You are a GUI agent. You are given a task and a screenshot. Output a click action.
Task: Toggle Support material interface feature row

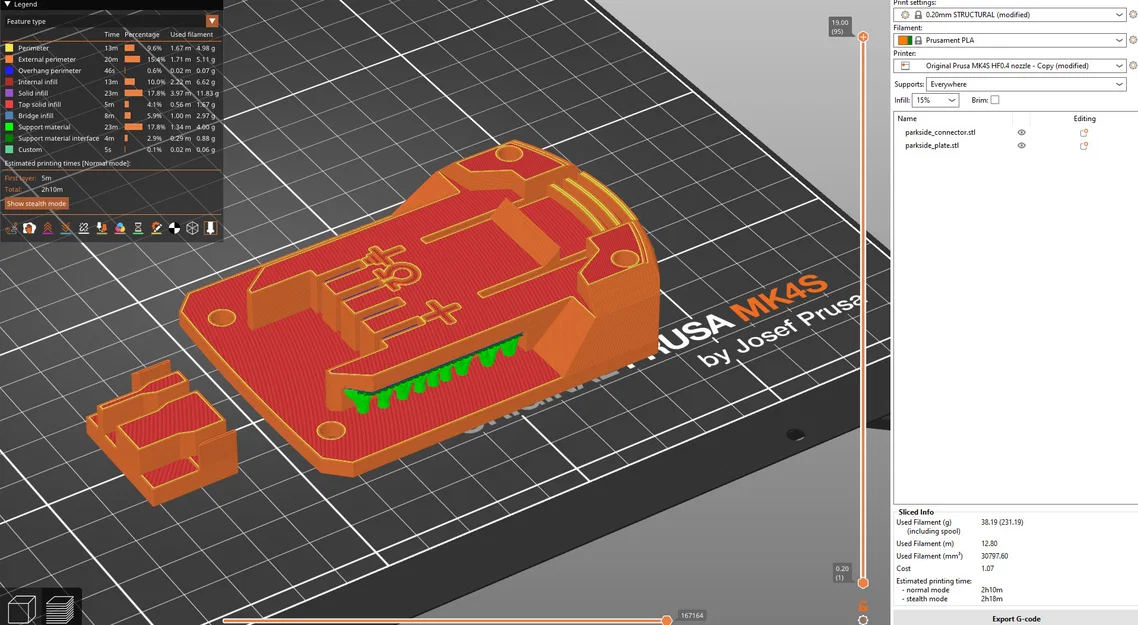click(x=110, y=138)
